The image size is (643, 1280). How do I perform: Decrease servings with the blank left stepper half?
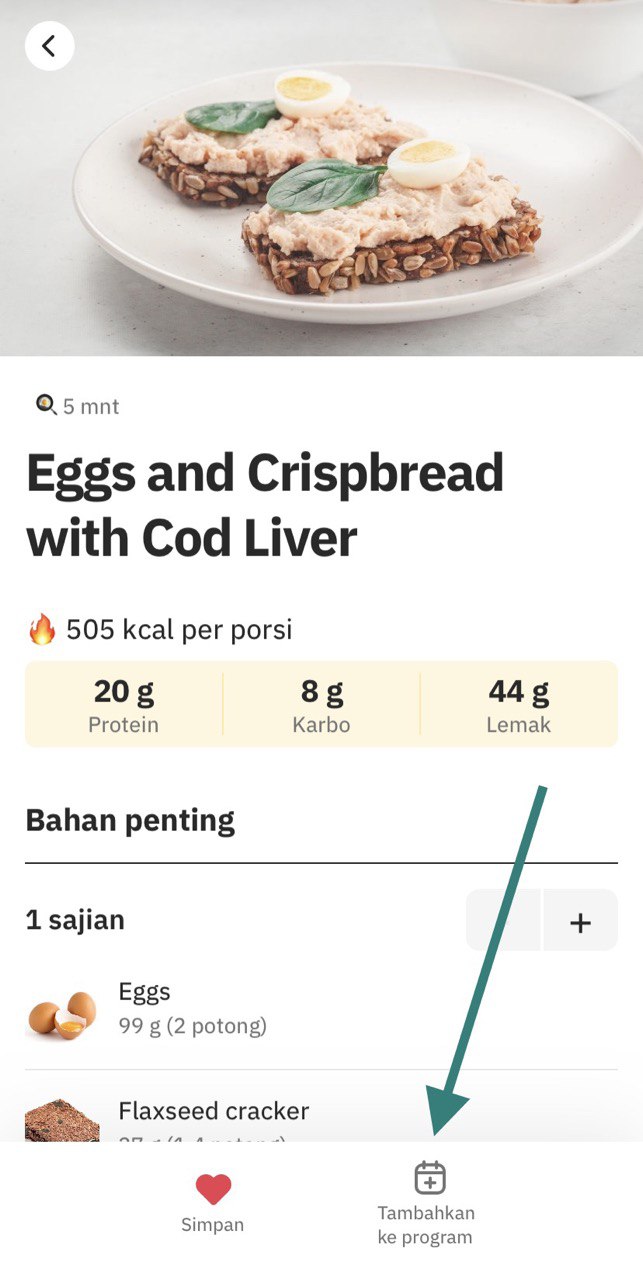coord(504,921)
